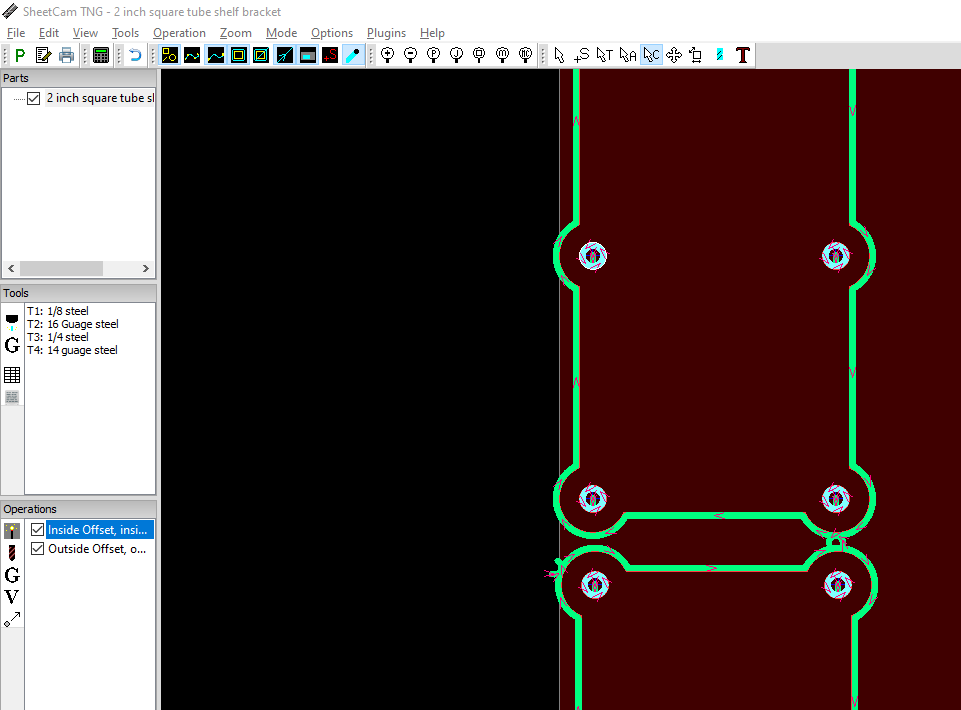Screen dimensions: 961x710
Task: Click the cyan striped toolbar icon
Action: (720, 55)
